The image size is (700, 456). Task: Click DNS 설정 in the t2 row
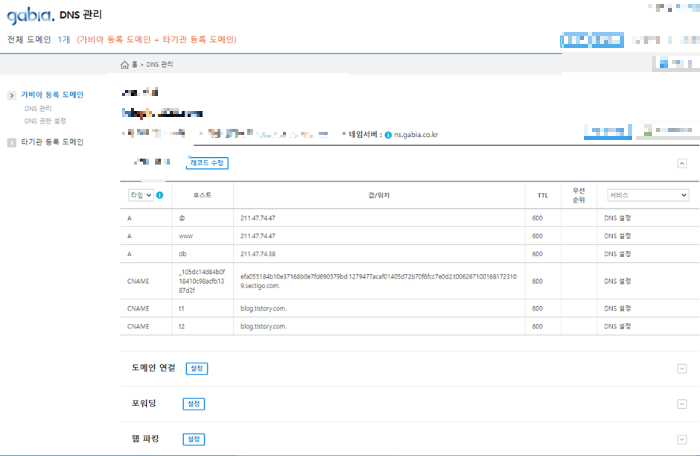click(x=617, y=326)
